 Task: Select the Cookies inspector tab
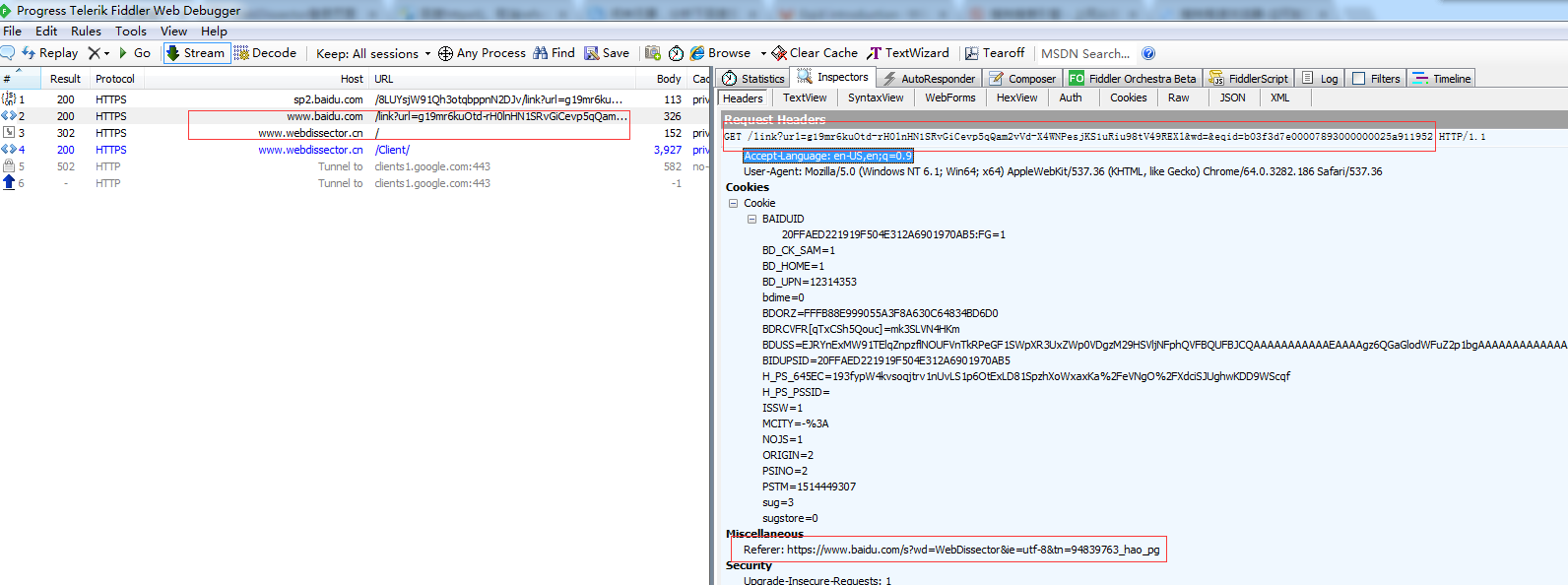pyautogui.click(x=1128, y=98)
